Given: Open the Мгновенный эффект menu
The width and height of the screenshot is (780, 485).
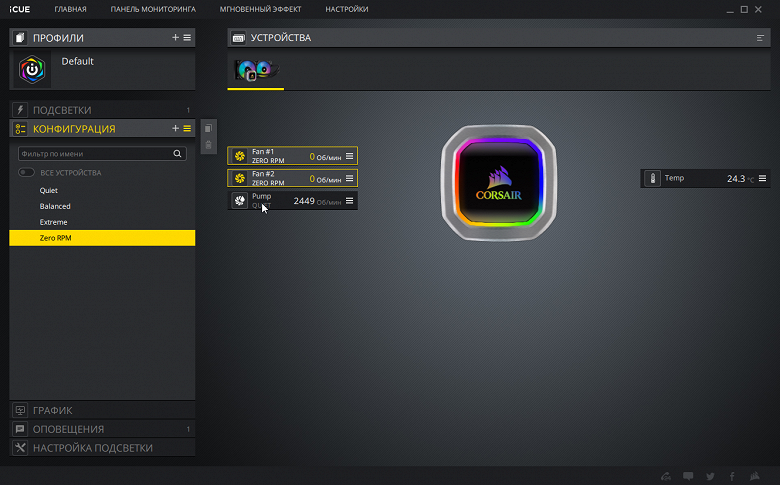Looking at the screenshot, I should pyautogui.click(x=260, y=9).
